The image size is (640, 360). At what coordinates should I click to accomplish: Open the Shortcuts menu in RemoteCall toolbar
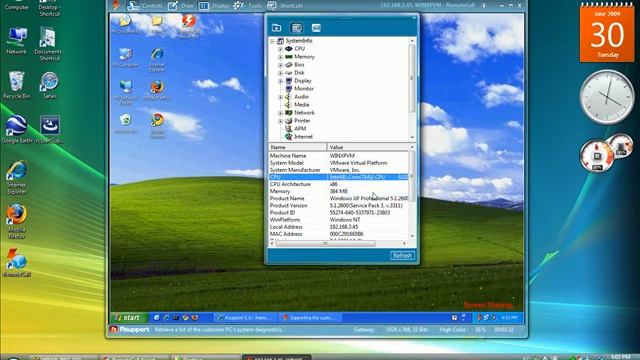285,6
